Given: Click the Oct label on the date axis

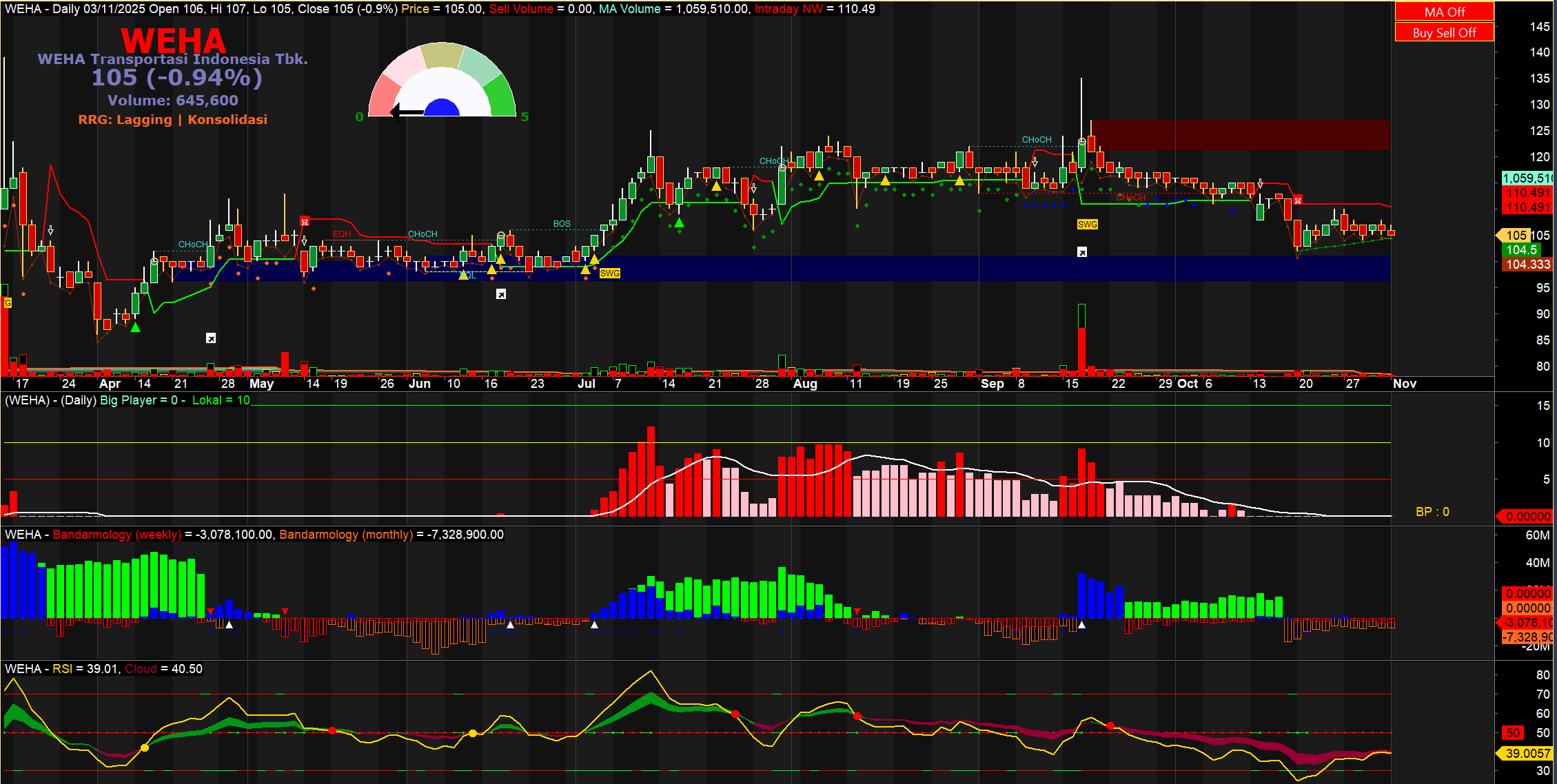Looking at the screenshot, I should point(1188,384).
